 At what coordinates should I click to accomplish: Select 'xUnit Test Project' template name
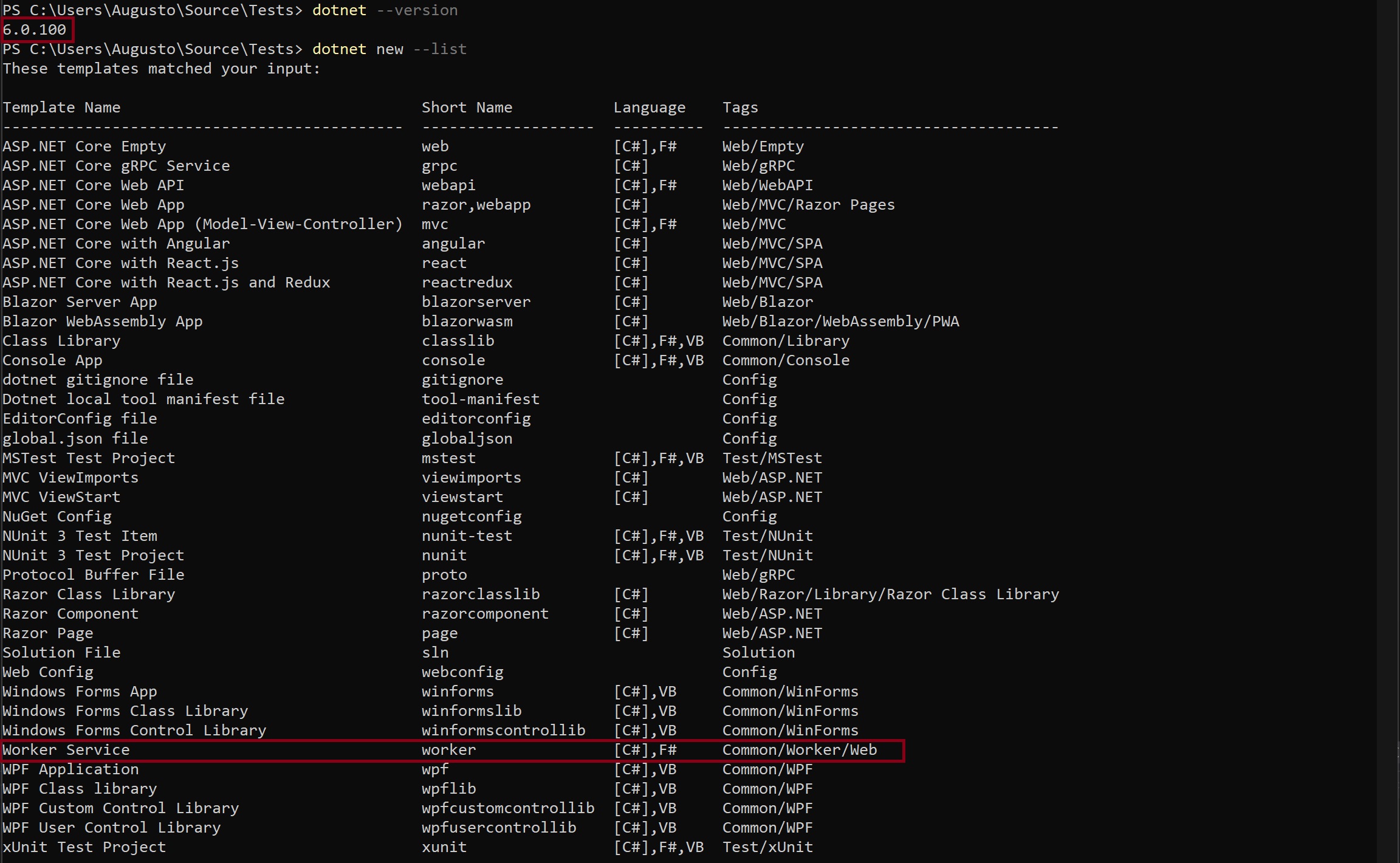pos(84,847)
